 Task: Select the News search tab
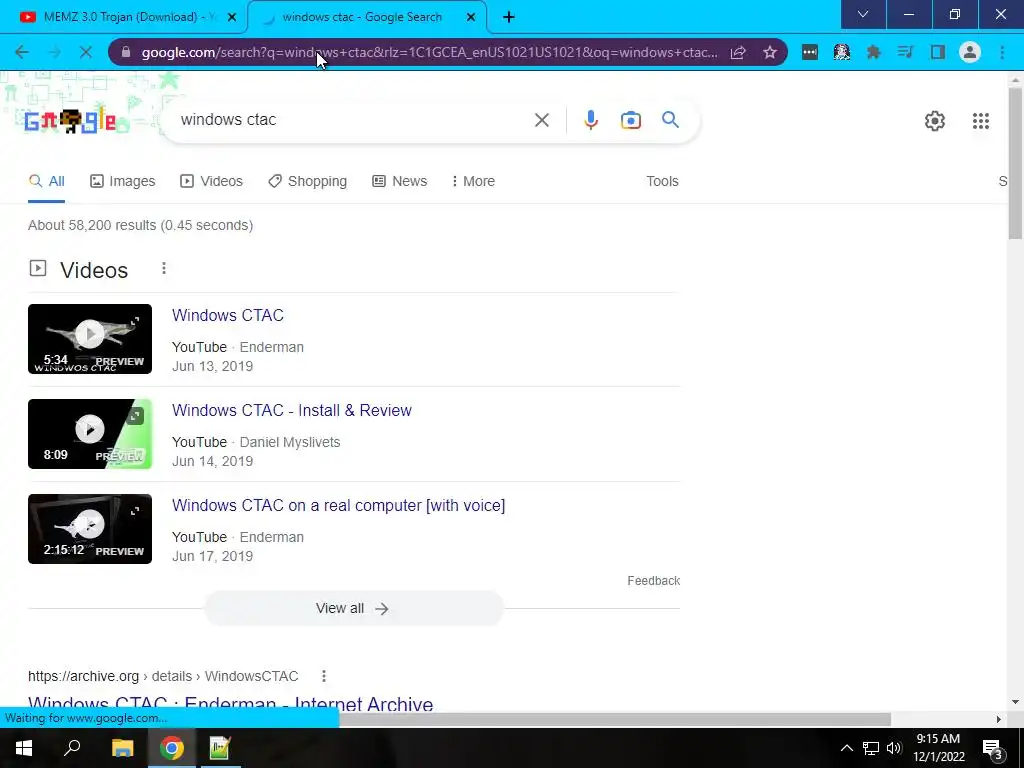click(x=400, y=181)
